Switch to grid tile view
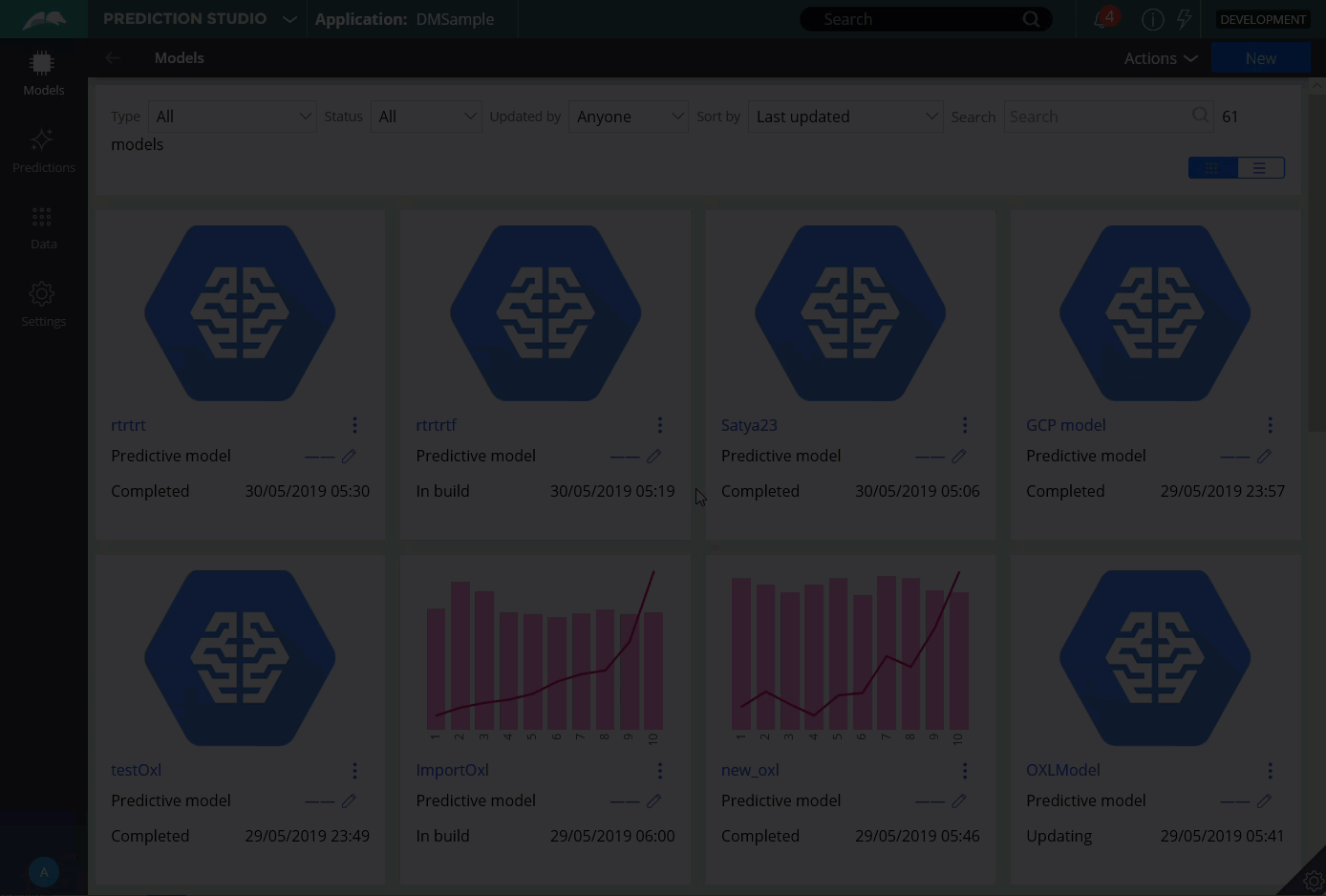The image size is (1326, 896). (x=1212, y=168)
